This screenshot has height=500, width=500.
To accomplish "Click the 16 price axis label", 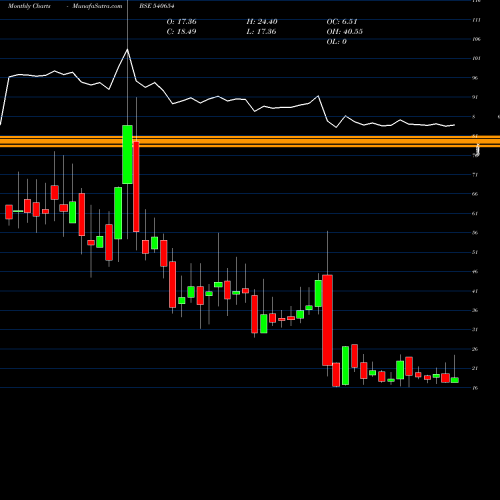I will [x=475, y=388].
